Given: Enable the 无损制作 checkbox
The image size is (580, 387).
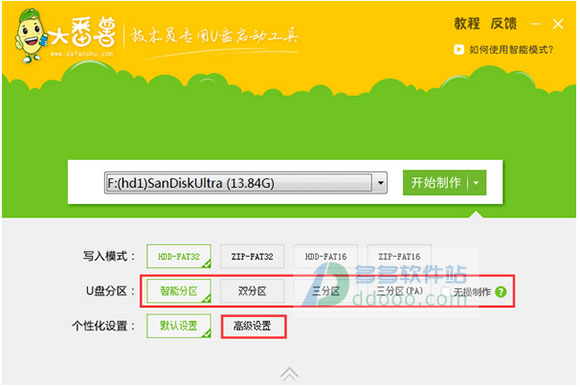Looking at the screenshot, I should [446, 291].
